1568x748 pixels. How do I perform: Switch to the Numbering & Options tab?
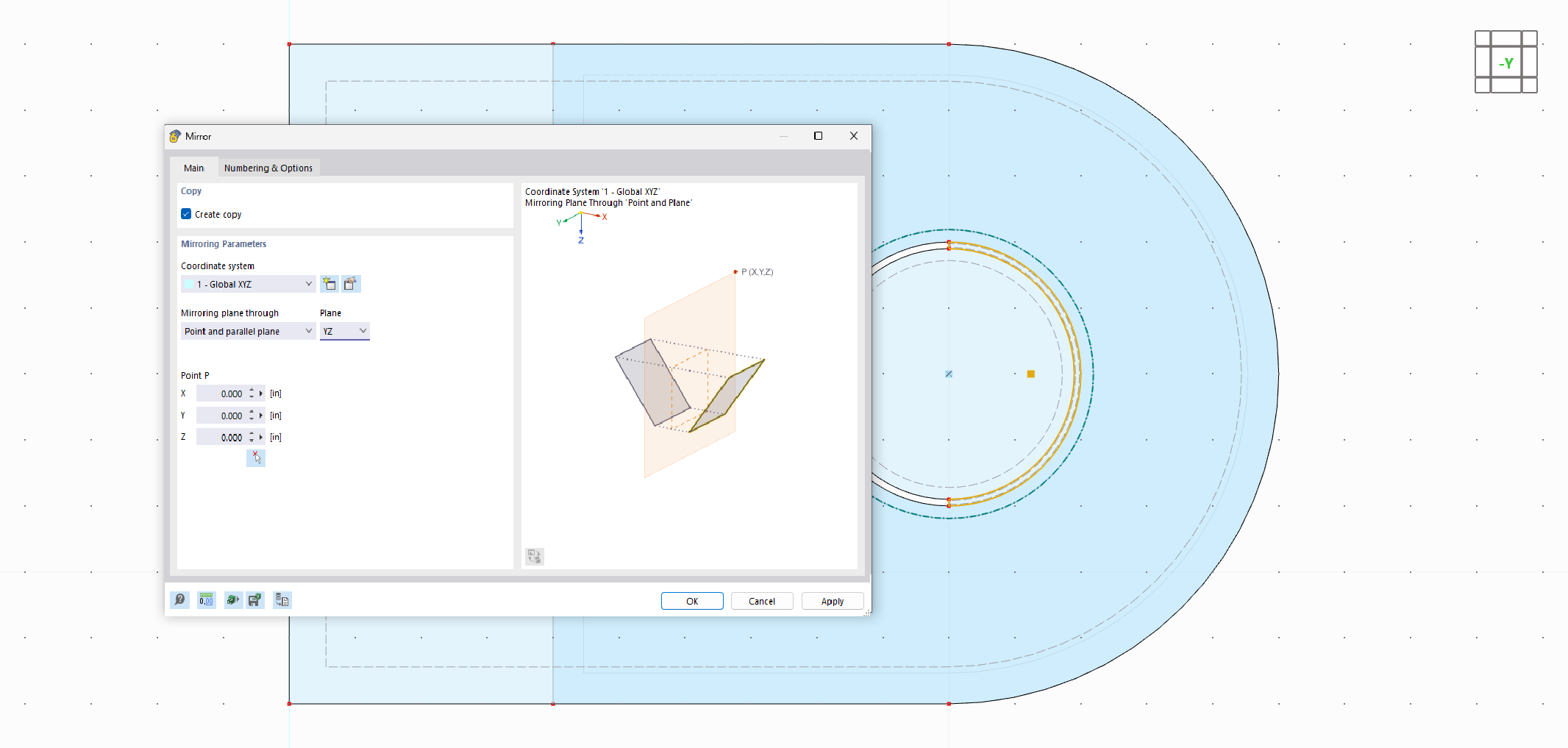268,168
